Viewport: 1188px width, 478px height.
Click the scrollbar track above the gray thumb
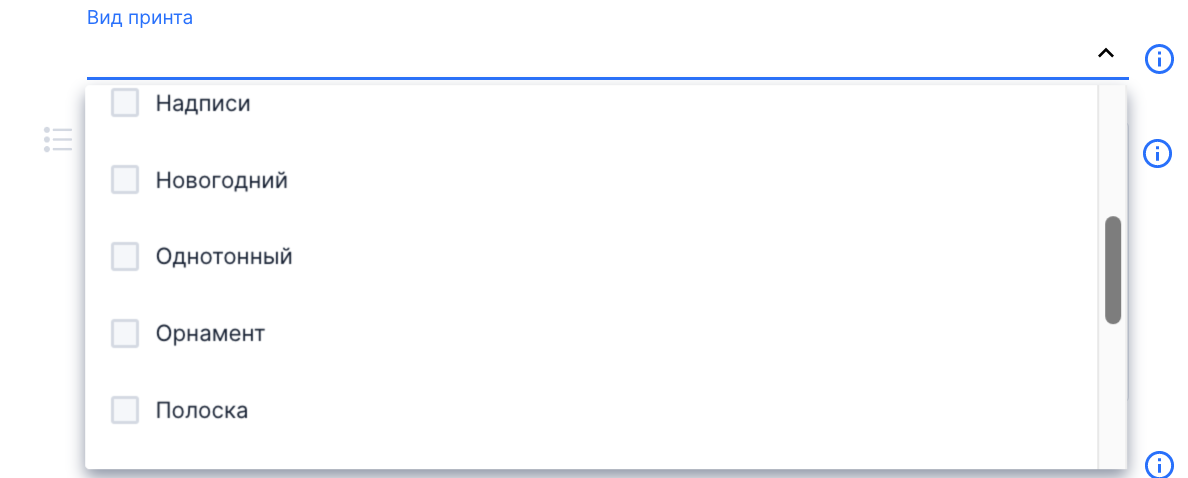(x=1113, y=150)
